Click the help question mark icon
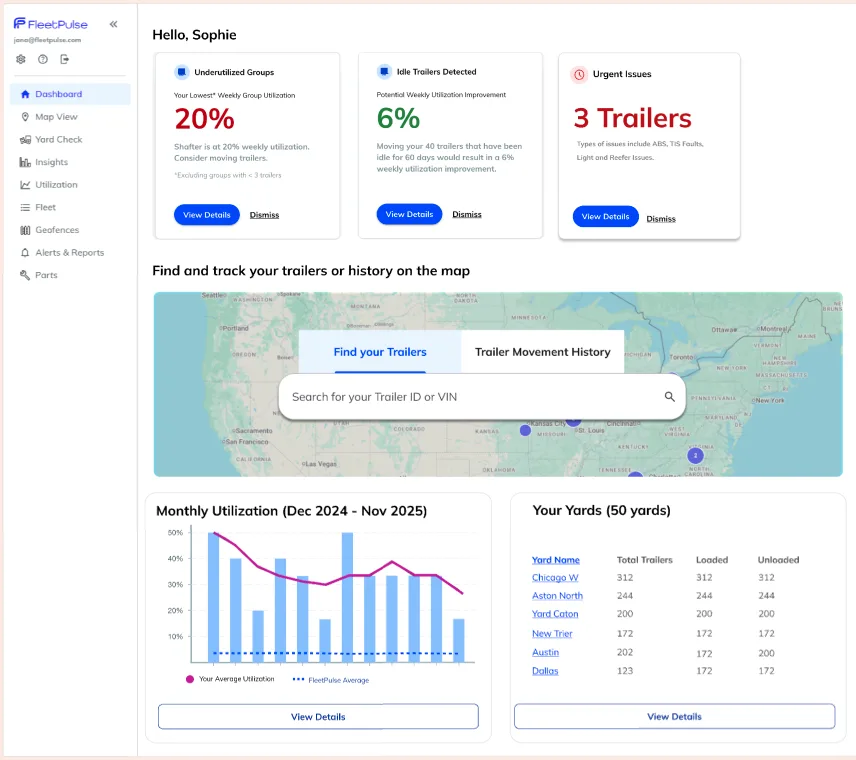This screenshot has width=856, height=760. pyautogui.click(x=43, y=59)
